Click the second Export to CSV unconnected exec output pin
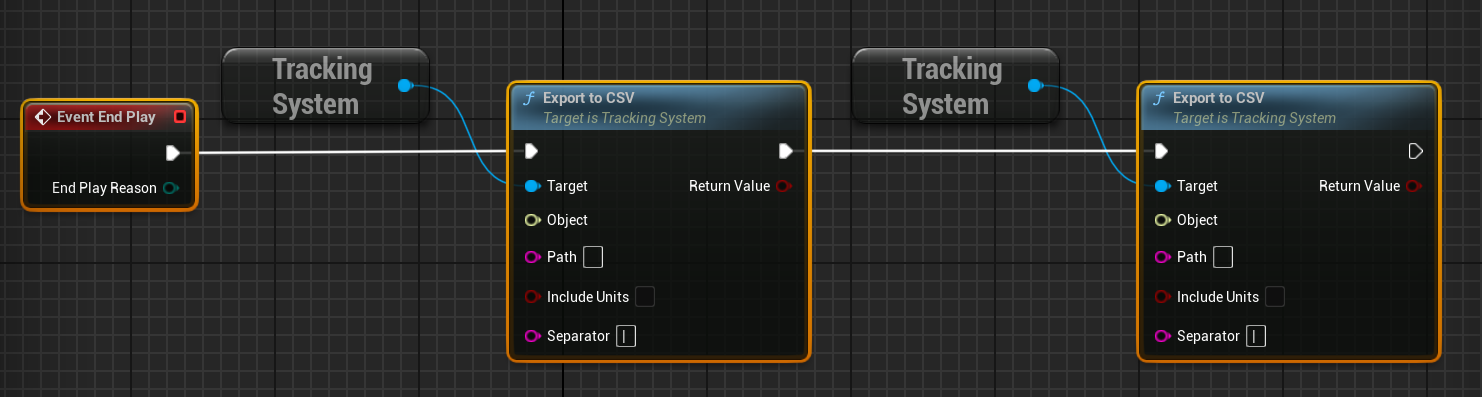 tap(1416, 151)
